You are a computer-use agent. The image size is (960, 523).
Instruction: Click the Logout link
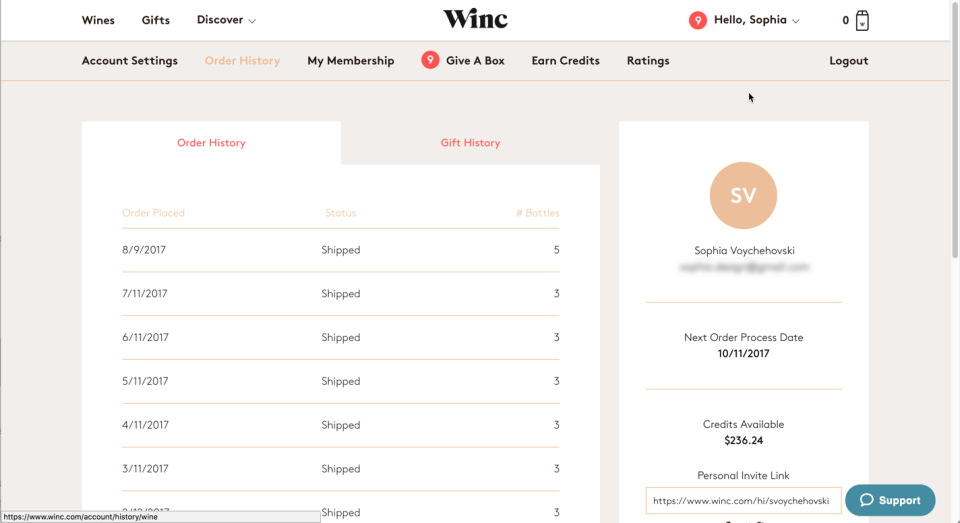point(849,61)
